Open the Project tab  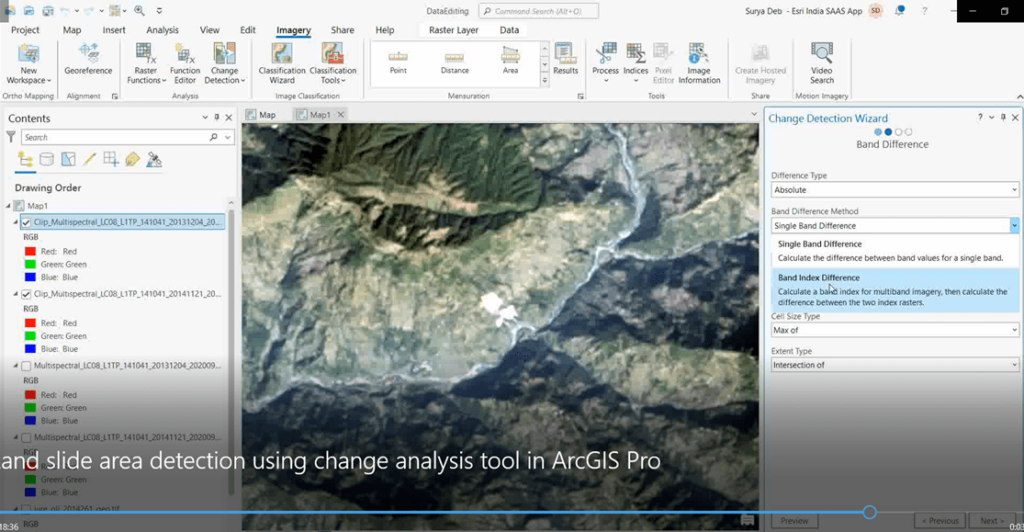point(25,30)
